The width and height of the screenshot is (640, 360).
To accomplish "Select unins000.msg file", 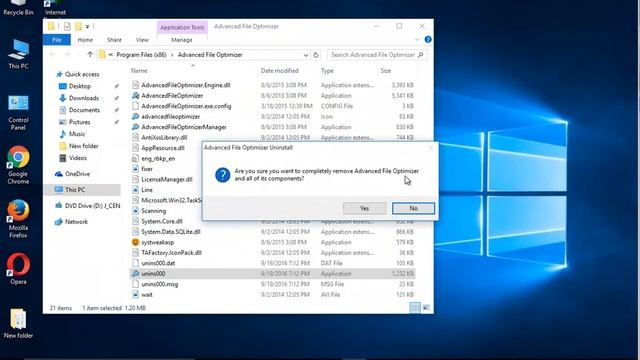I will [x=160, y=284].
